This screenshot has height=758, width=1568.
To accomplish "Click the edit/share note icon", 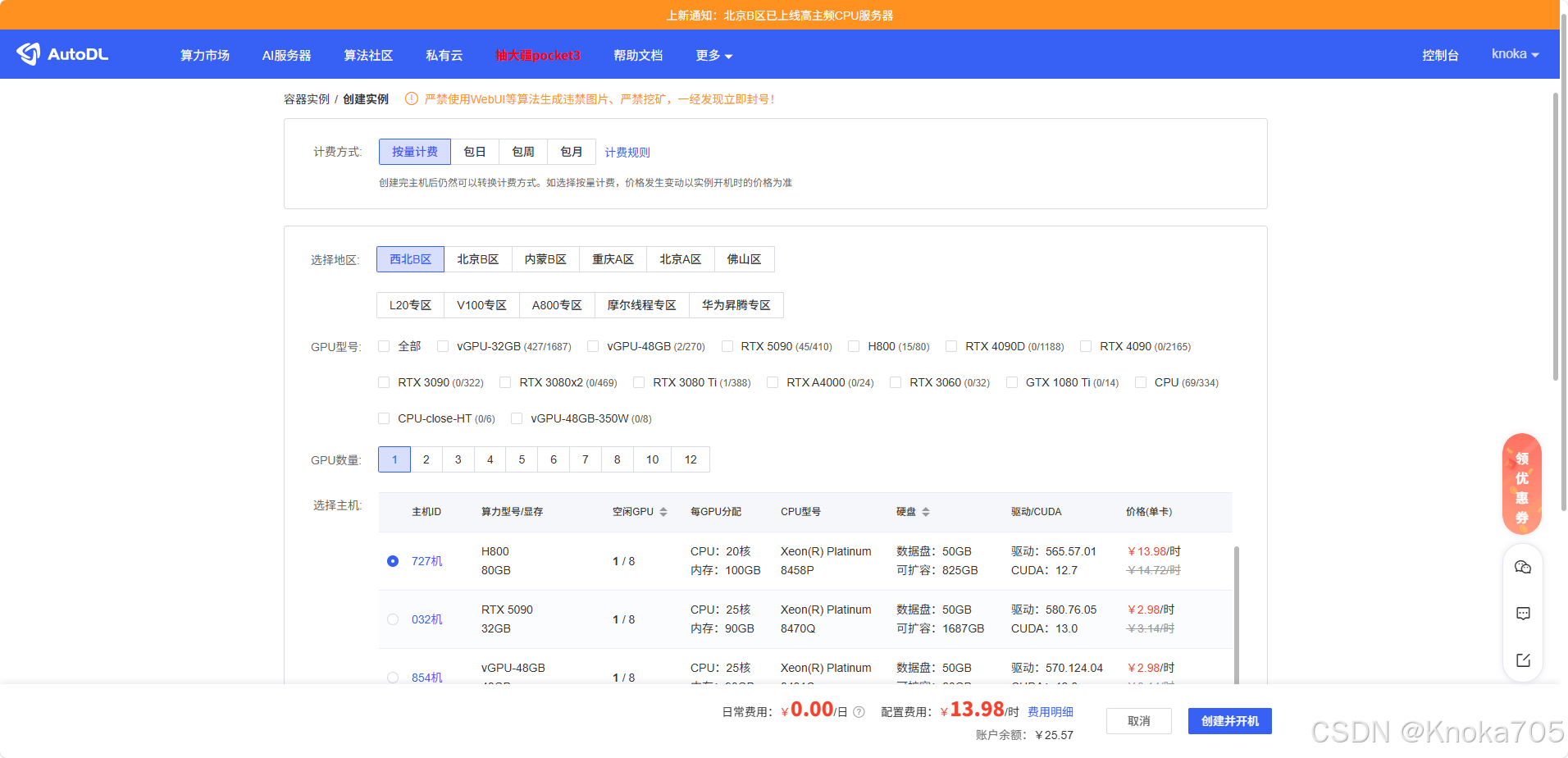I will (1523, 660).
